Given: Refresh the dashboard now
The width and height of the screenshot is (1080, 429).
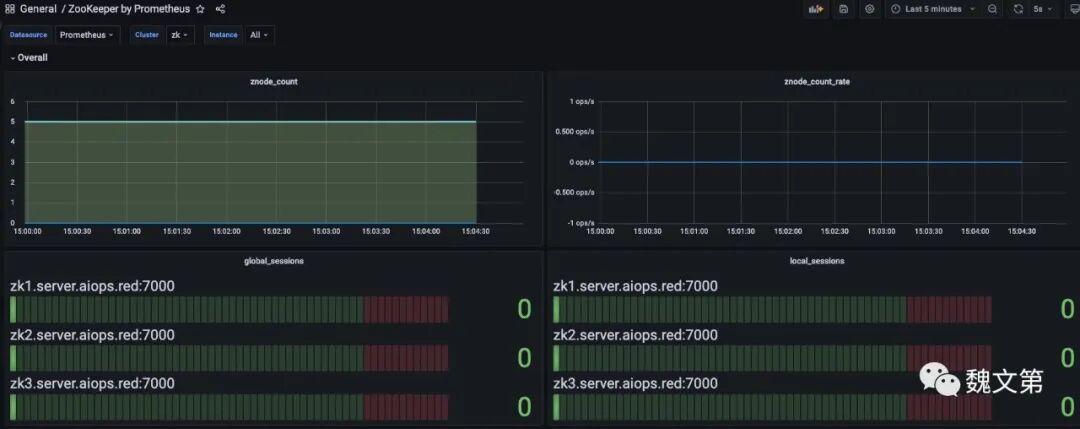Looking at the screenshot, I should pos(1018,9).
